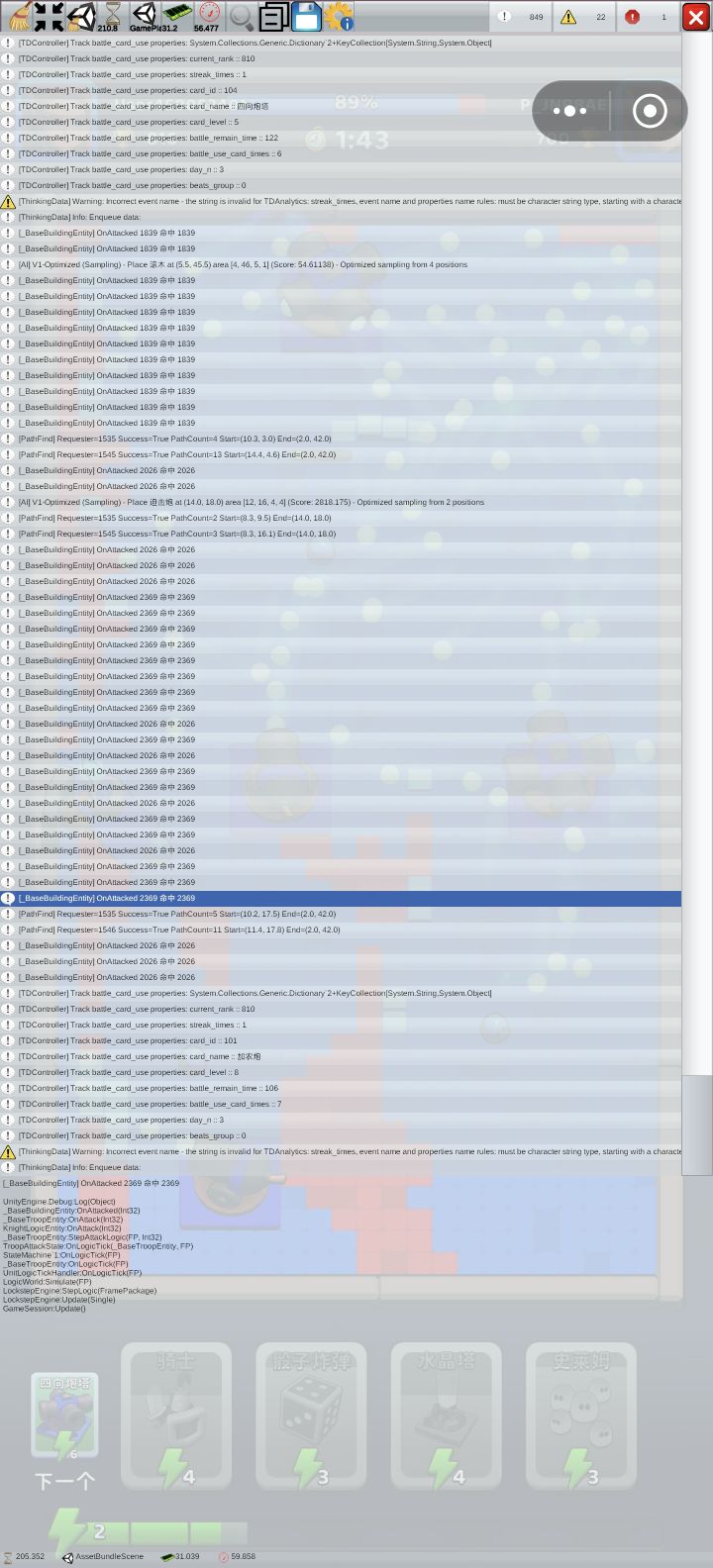Click the Unity broom clear-on-scene-load icon

coord(80,17)
